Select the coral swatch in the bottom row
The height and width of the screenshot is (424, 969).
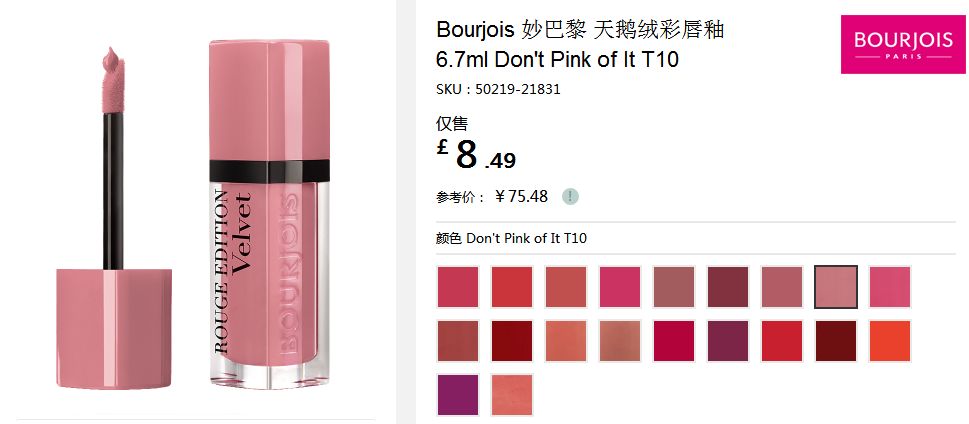[x=512, y=394]
